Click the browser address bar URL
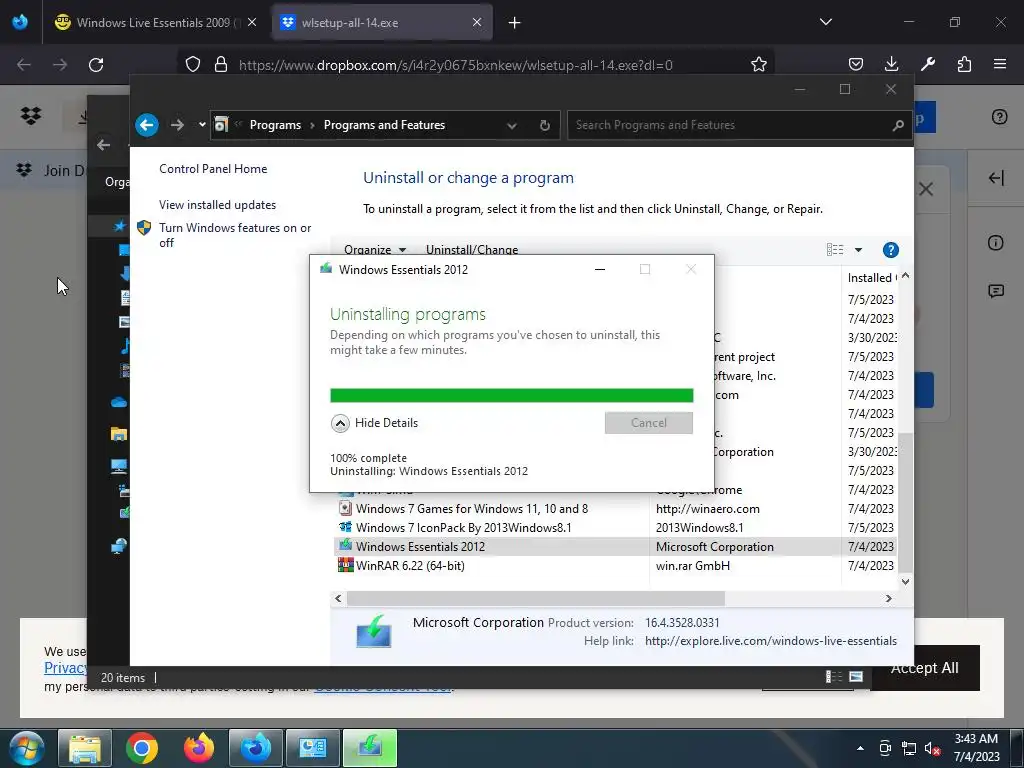 coord(455,65)
